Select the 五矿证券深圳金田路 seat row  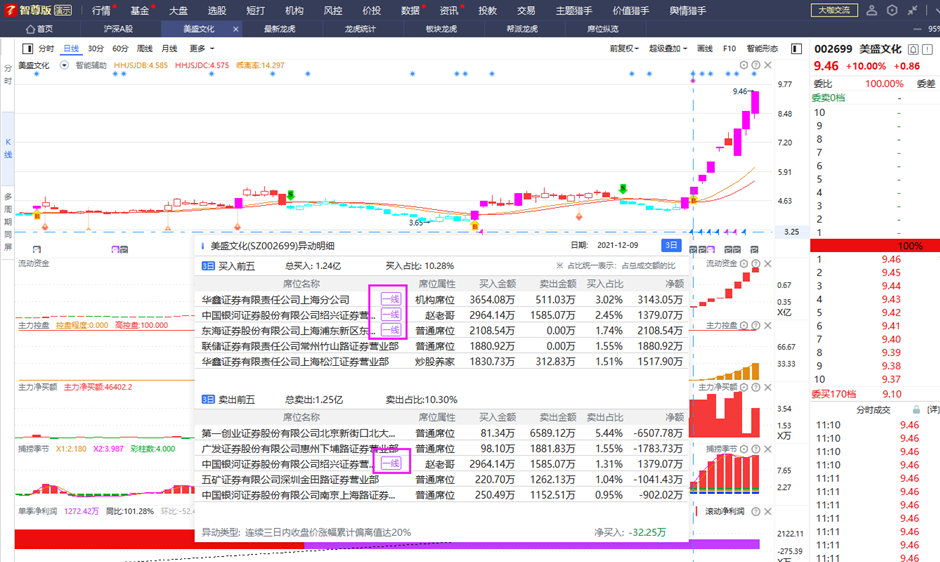click(x=442, y=479)
